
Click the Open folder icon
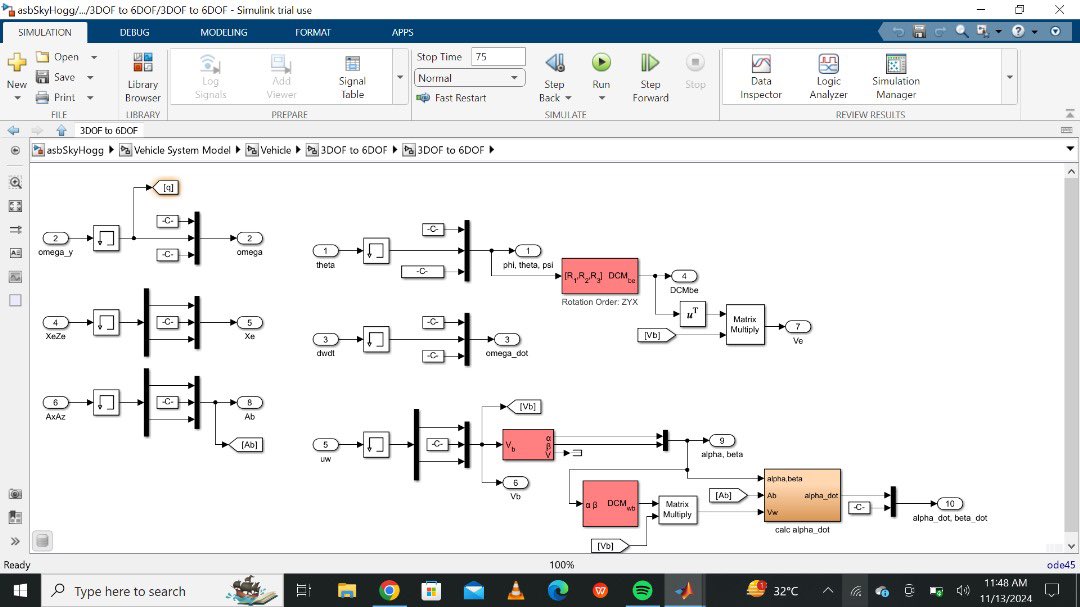(43, 56)
